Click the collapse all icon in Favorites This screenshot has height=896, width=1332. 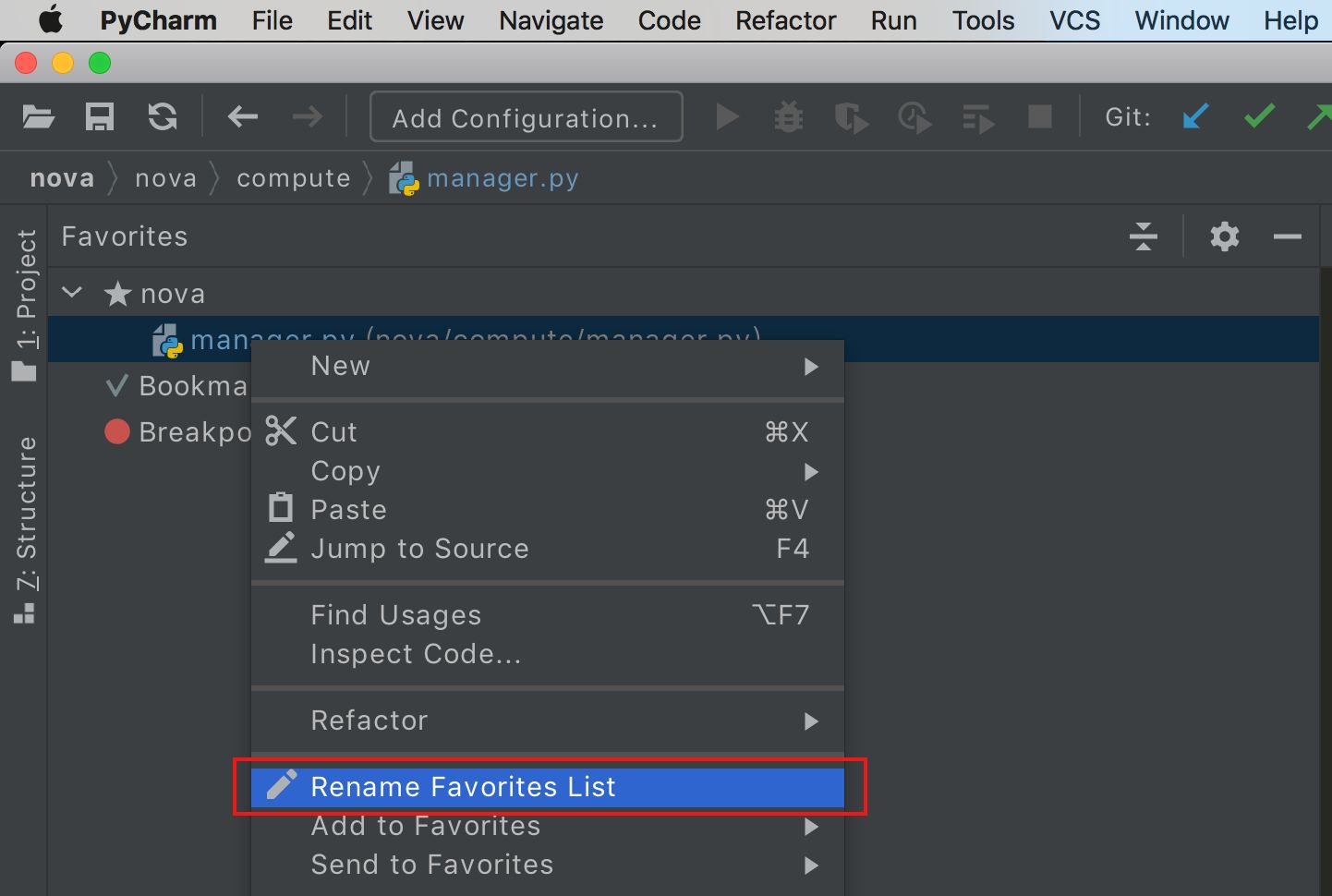[x=1144, y=236]
